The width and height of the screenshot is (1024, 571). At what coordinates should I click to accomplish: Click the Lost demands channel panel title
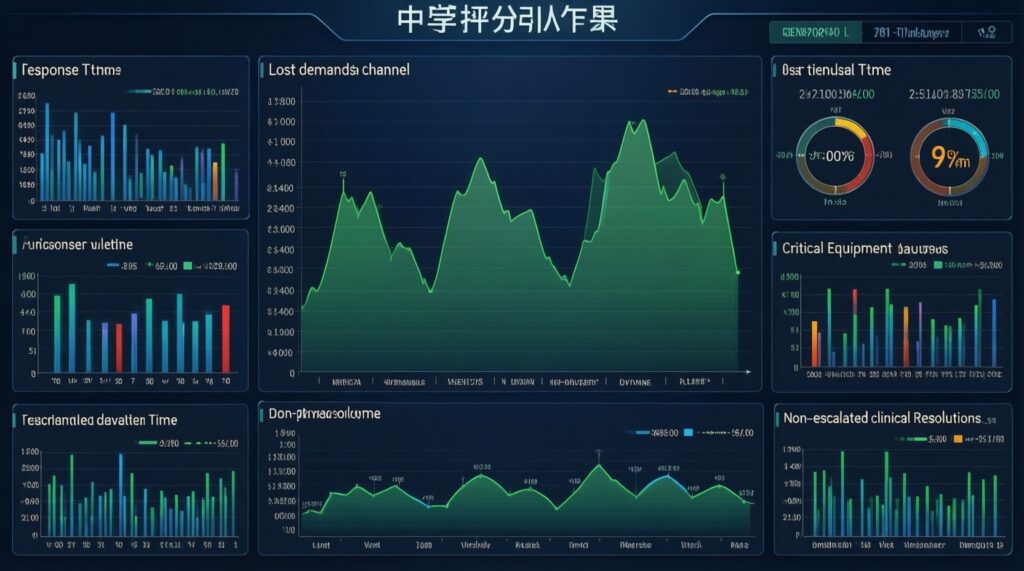click(339, 70)
